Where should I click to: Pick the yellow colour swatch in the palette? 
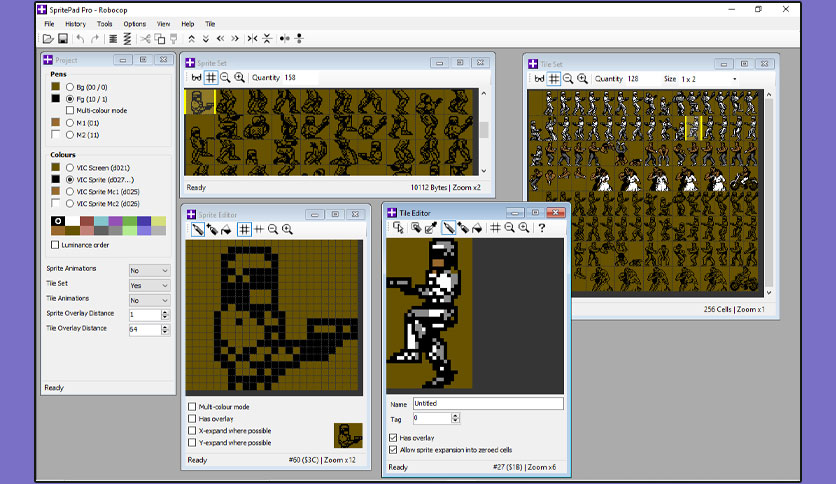coord(158,221)
